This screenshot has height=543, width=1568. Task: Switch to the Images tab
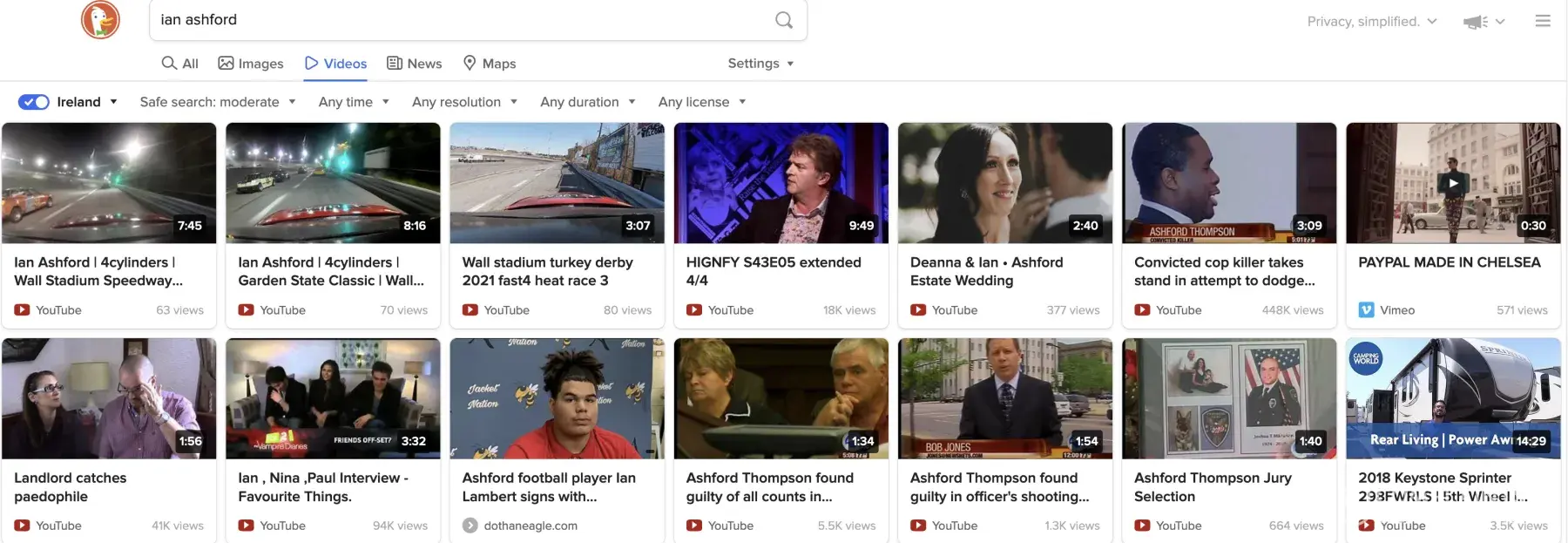251,63
